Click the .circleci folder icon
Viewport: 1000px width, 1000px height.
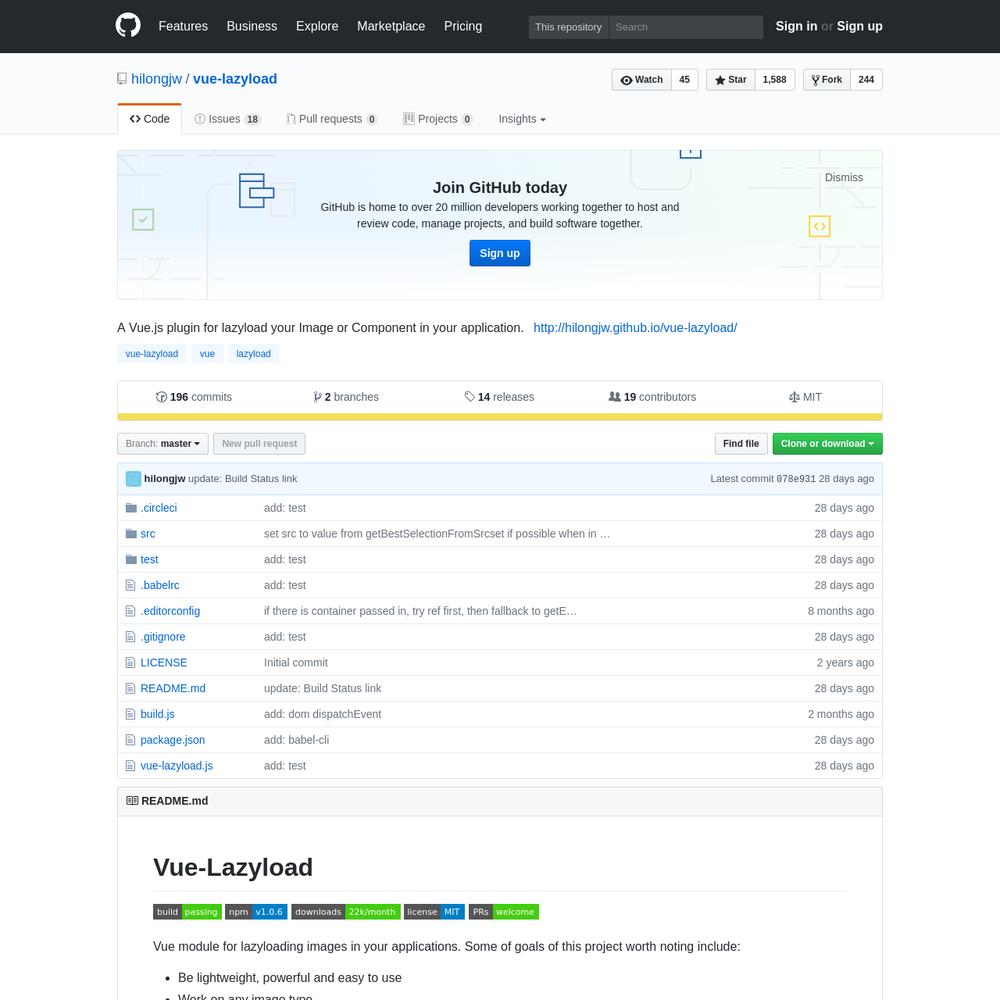coord(131,508)
